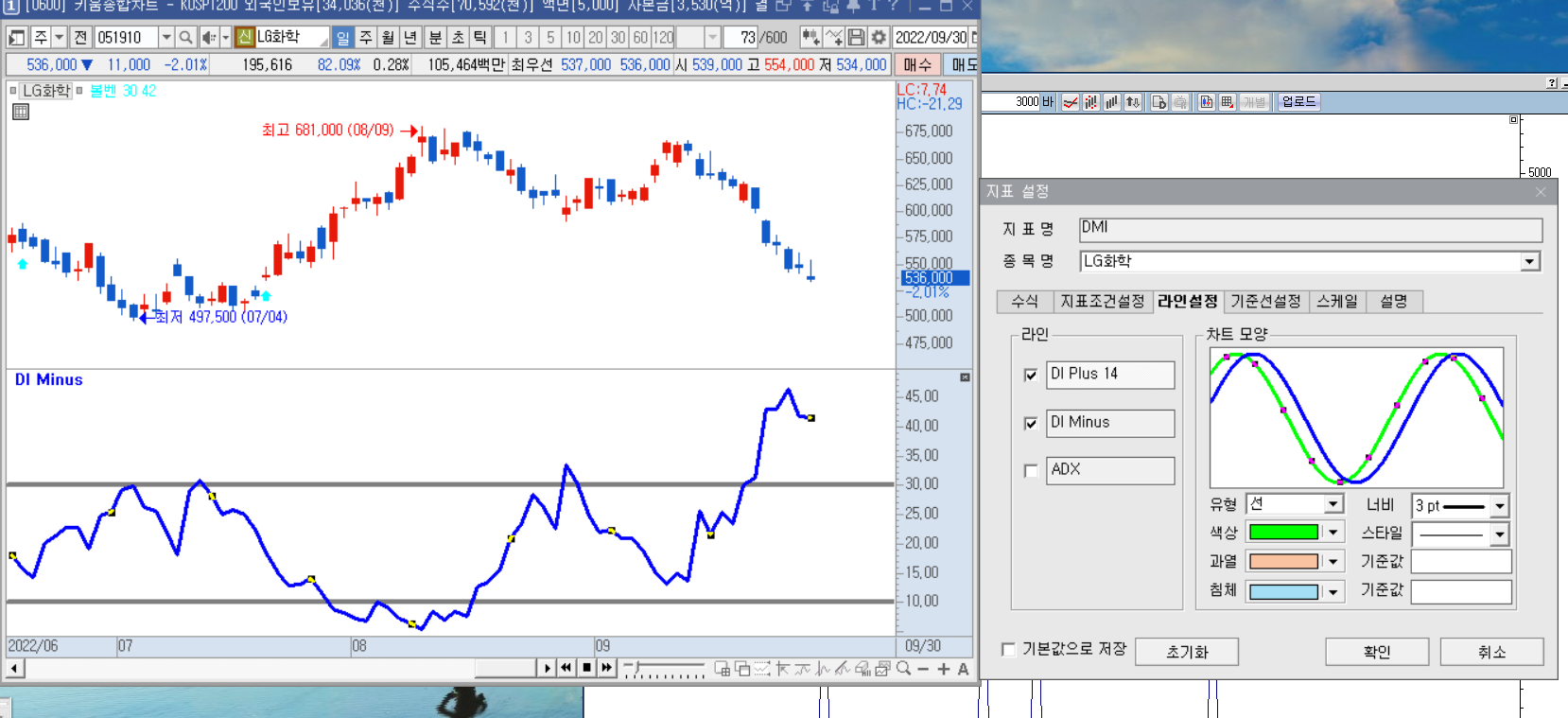Open the 유형 line type dropdown
This screenshot has width=1568, height=718.
point(1333,504)
